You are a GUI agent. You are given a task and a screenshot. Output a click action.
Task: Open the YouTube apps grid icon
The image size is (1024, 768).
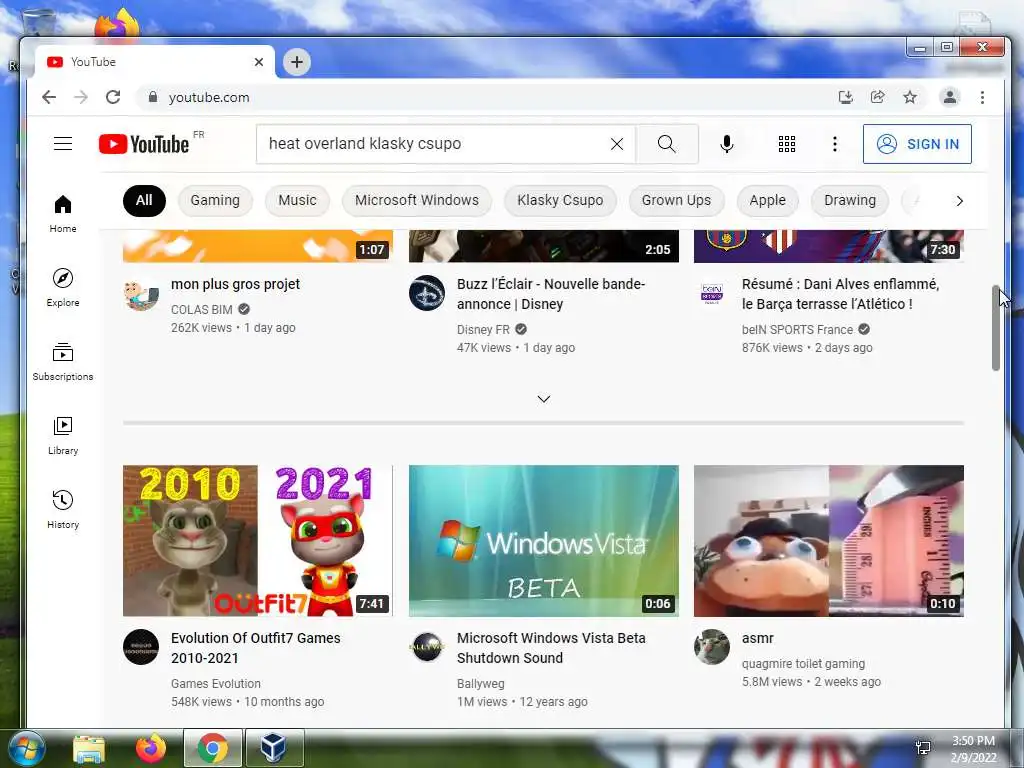(x=787, y=144)
